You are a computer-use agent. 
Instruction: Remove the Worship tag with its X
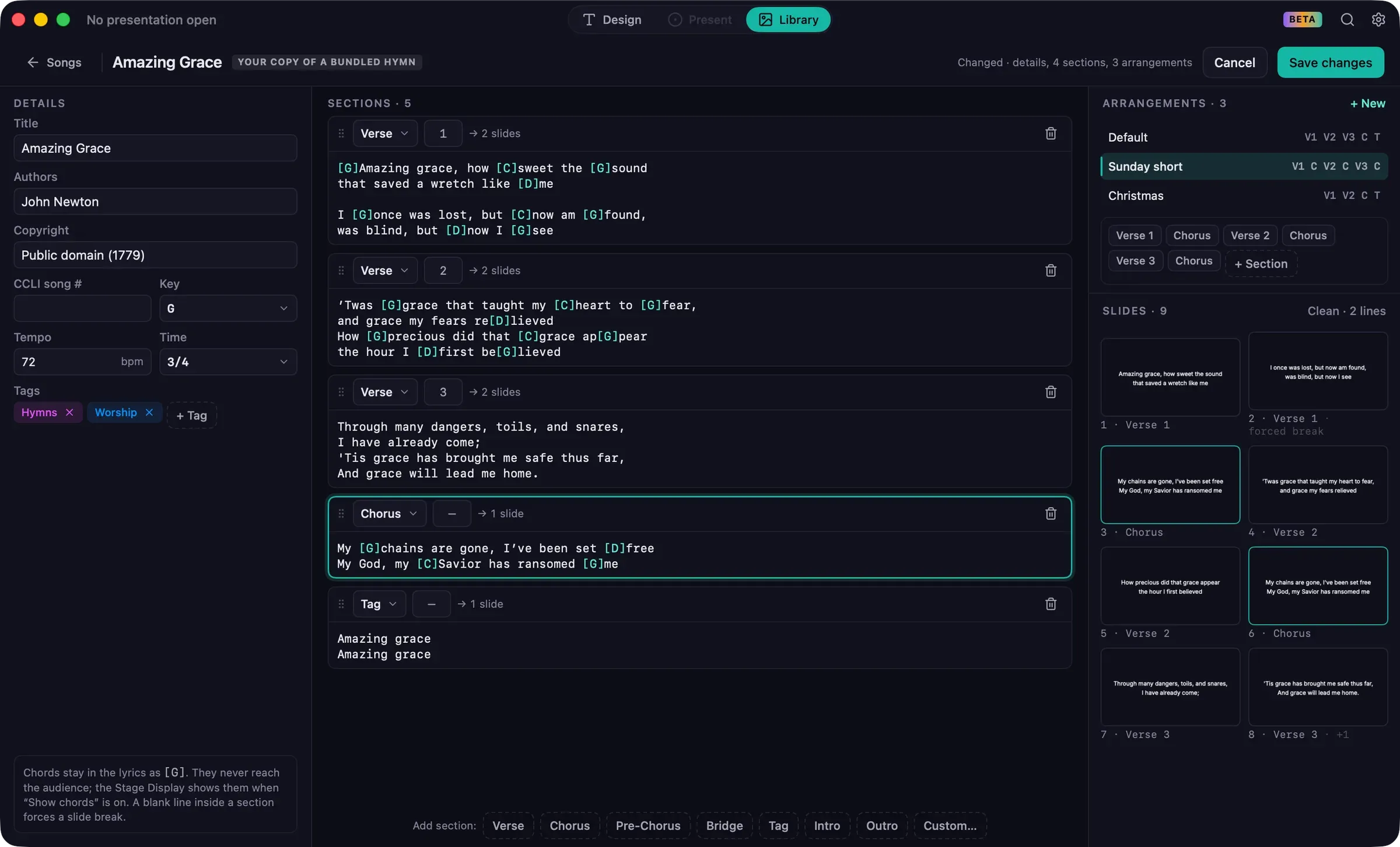[x=149, y=412]
